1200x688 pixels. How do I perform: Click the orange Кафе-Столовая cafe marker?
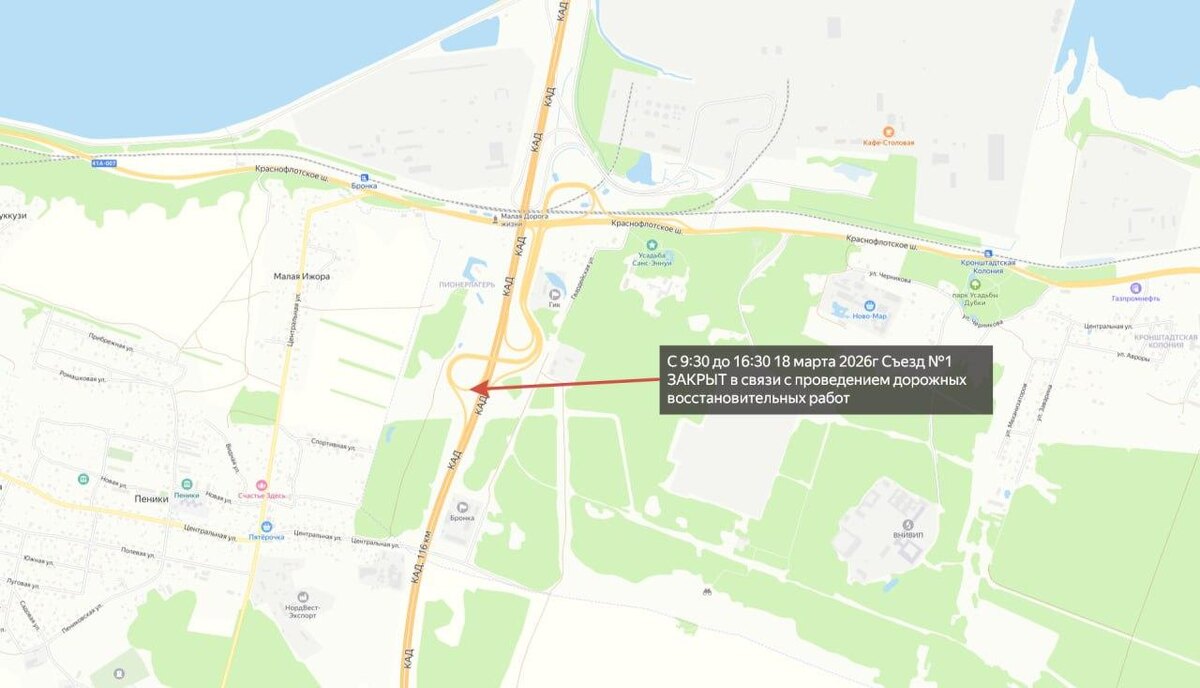(888, 131)
